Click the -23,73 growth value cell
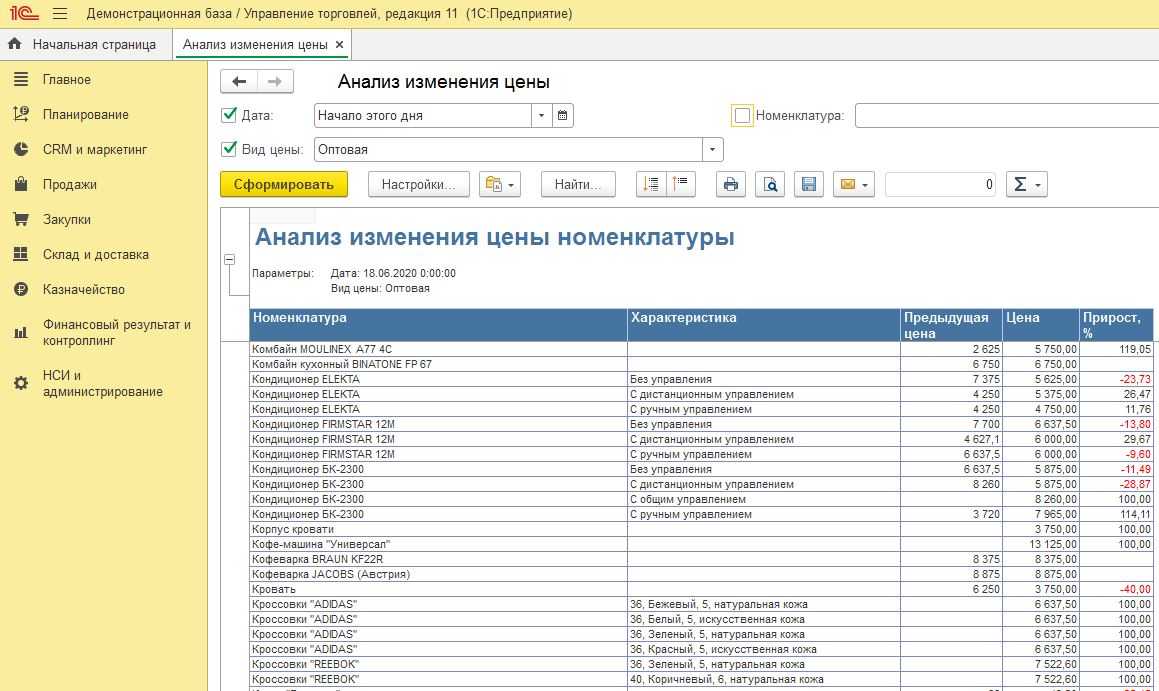 click(1116, 379)
